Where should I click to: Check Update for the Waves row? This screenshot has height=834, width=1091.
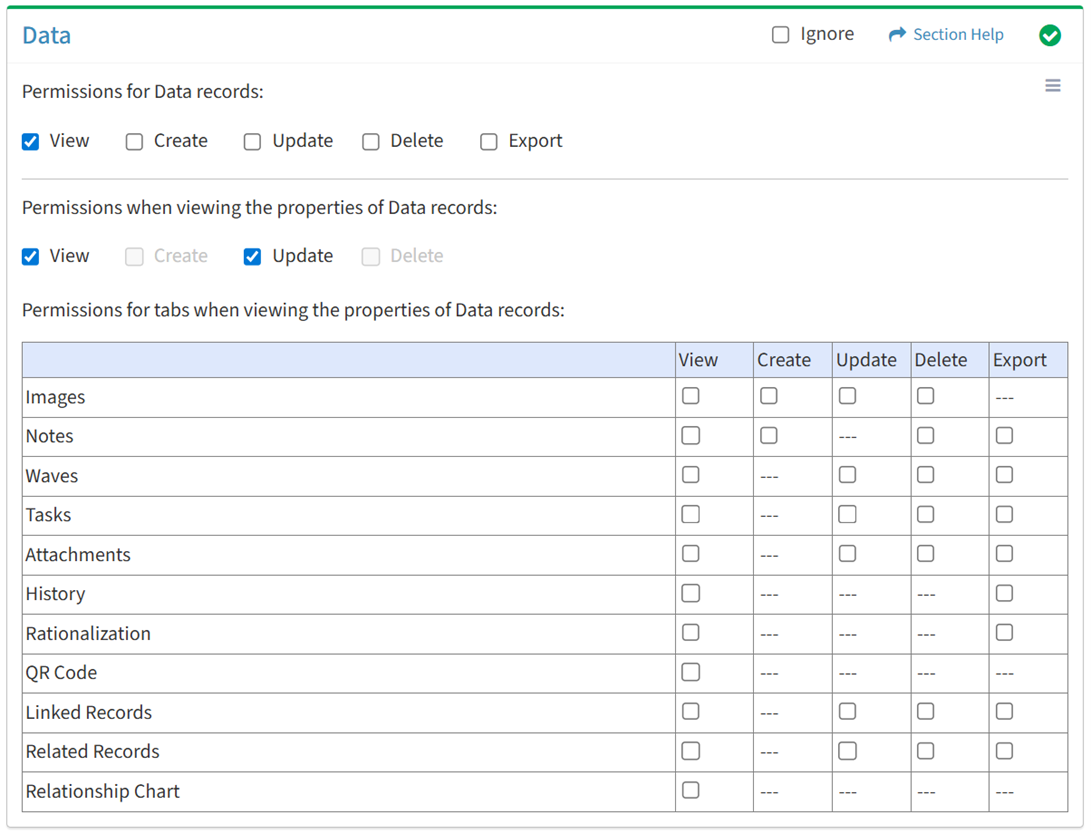point(847,475)
